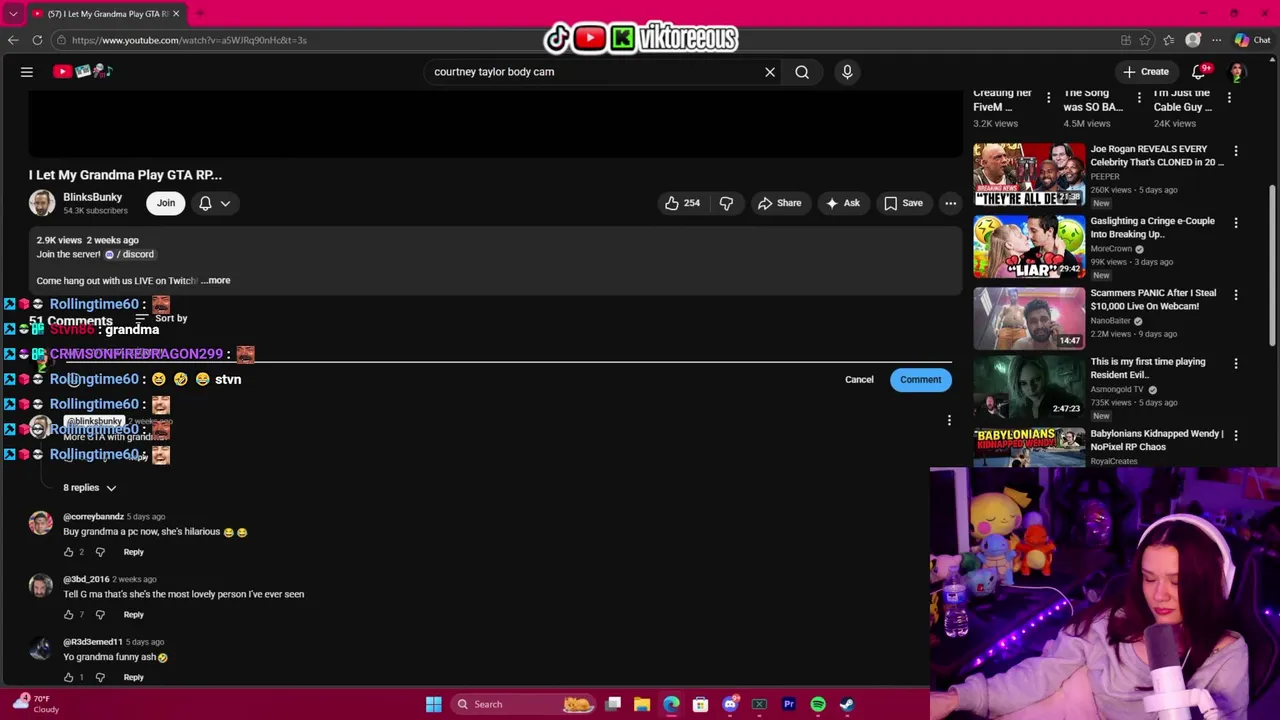The image size is (1280, 720).
Task: Dislike the @3bd_2016 comment
Action: click(100, 615)
